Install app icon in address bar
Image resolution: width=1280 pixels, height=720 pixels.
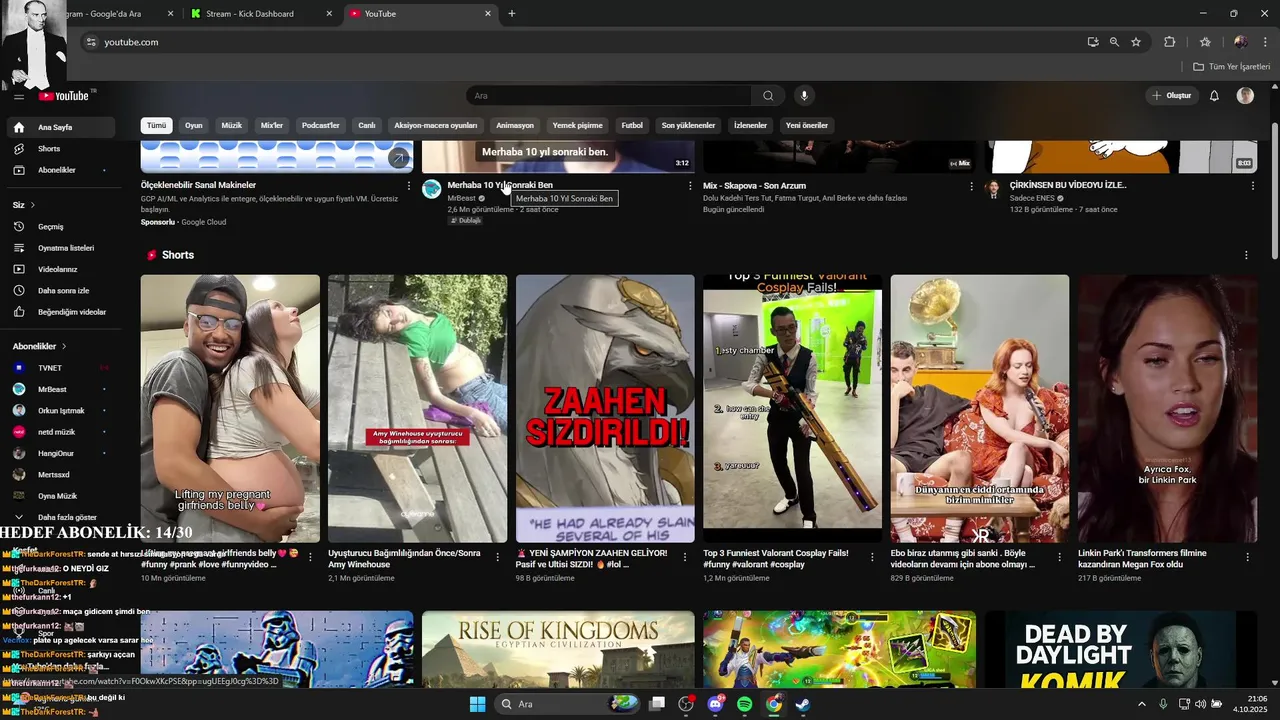click(1093, 42)
